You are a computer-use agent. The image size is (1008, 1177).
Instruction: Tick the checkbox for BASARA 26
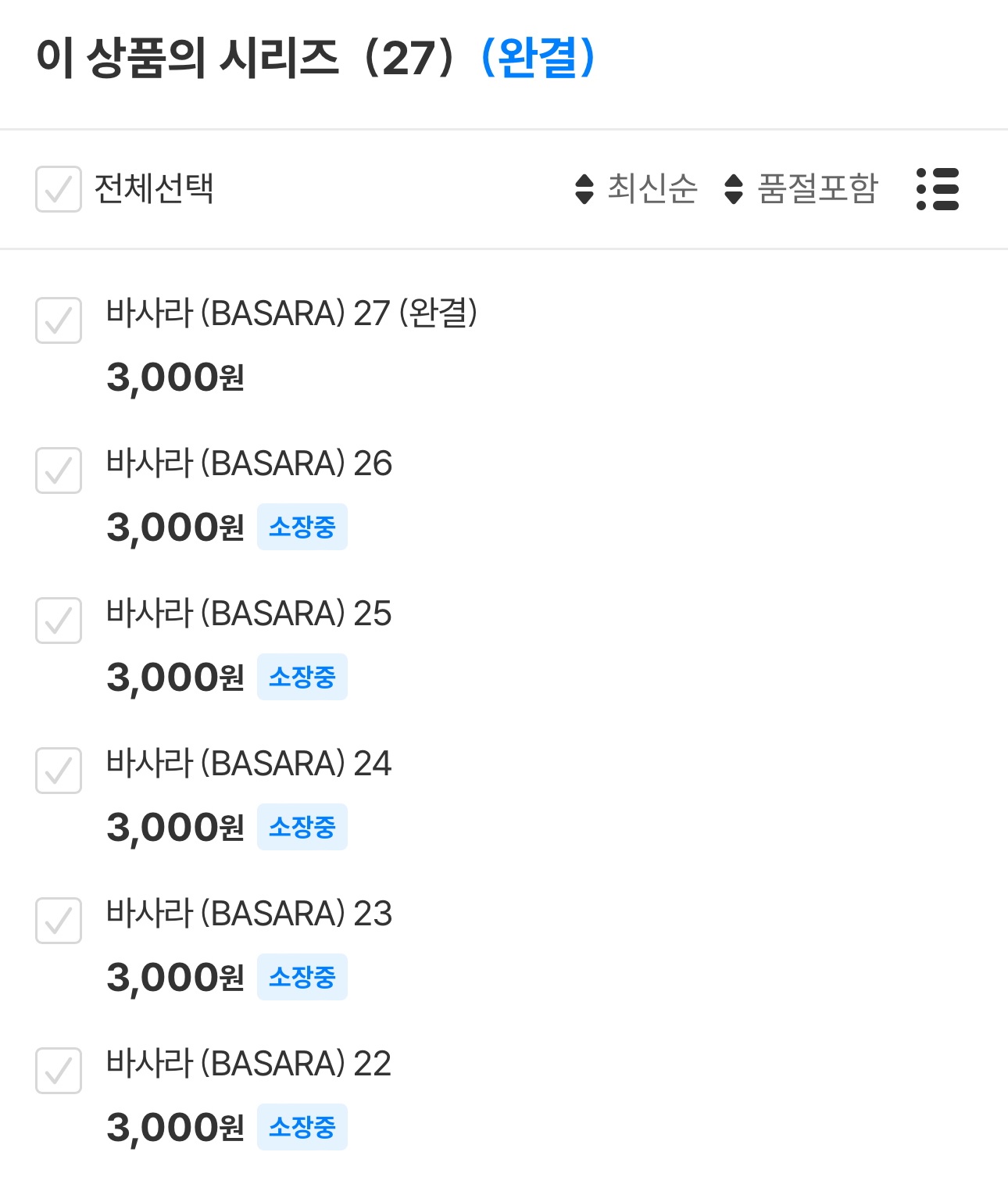59,470
